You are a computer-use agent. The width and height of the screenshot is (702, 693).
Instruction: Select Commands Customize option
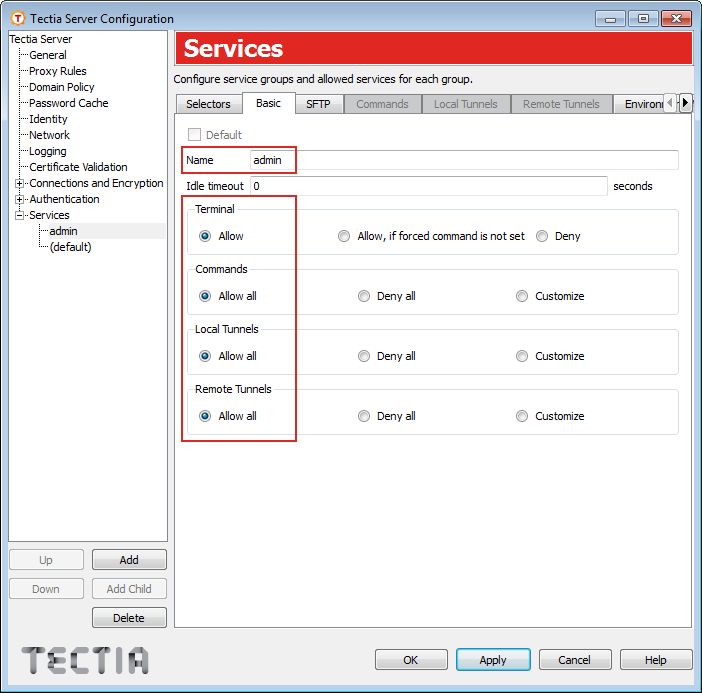coord(522,296)
